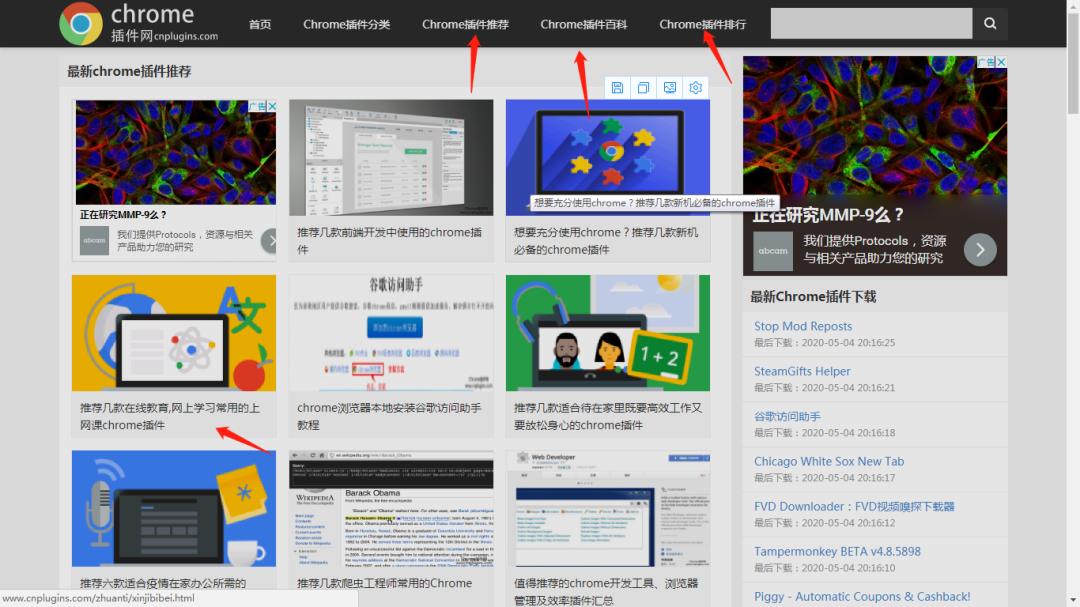
Task: Open the 首页 nav item
Action: point(260,24)
